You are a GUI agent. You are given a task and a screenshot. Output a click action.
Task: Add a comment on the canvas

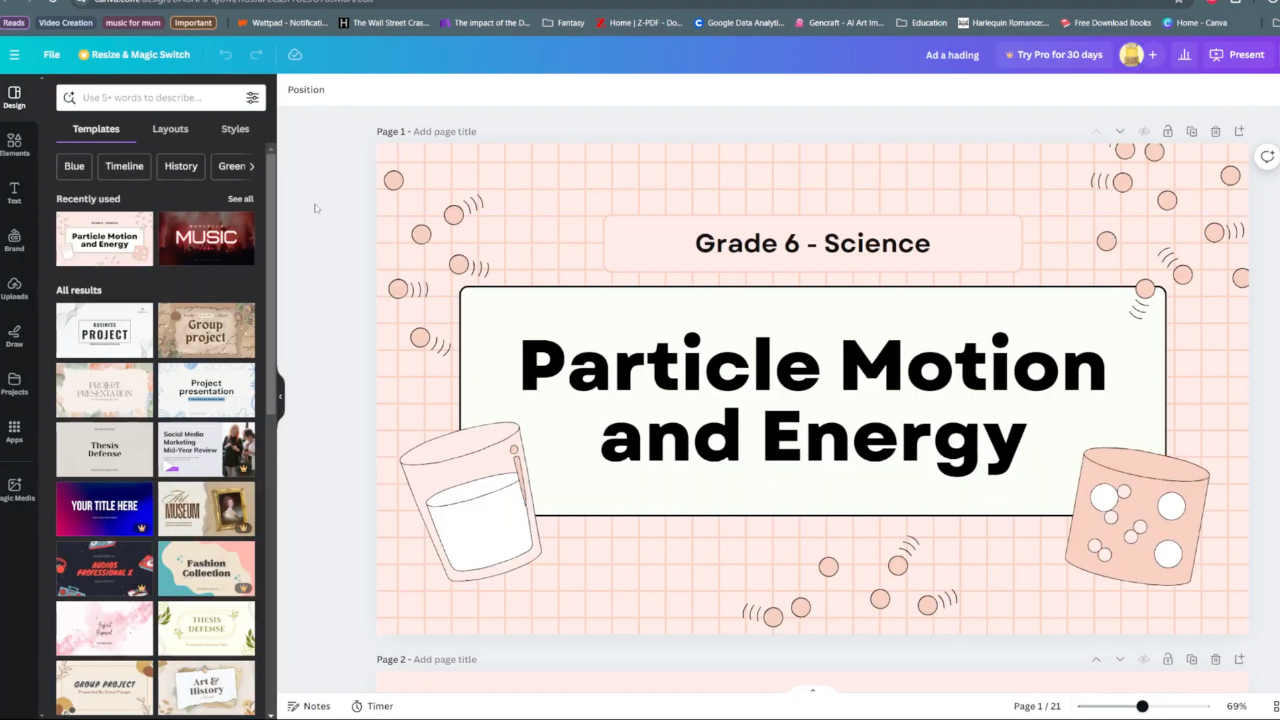coord(1267,156)
